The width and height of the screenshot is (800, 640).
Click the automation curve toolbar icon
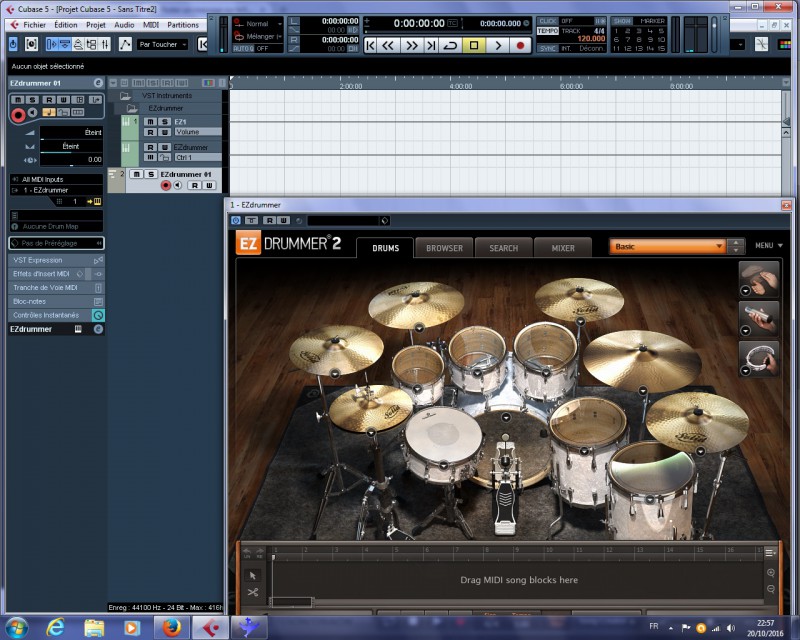(x=125, y=44)
